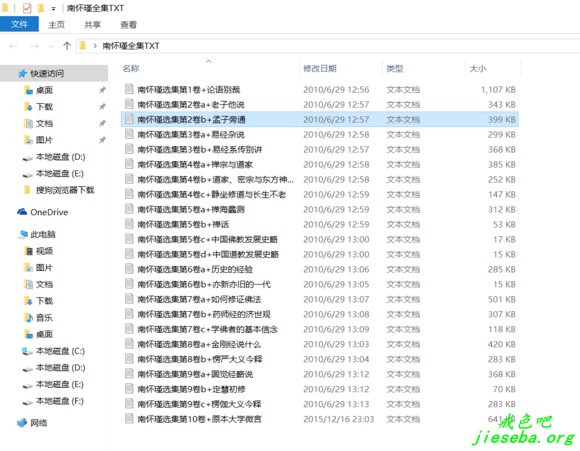580x451 pixels.
Task: Click the address bar path chevron
Action: 95,46
